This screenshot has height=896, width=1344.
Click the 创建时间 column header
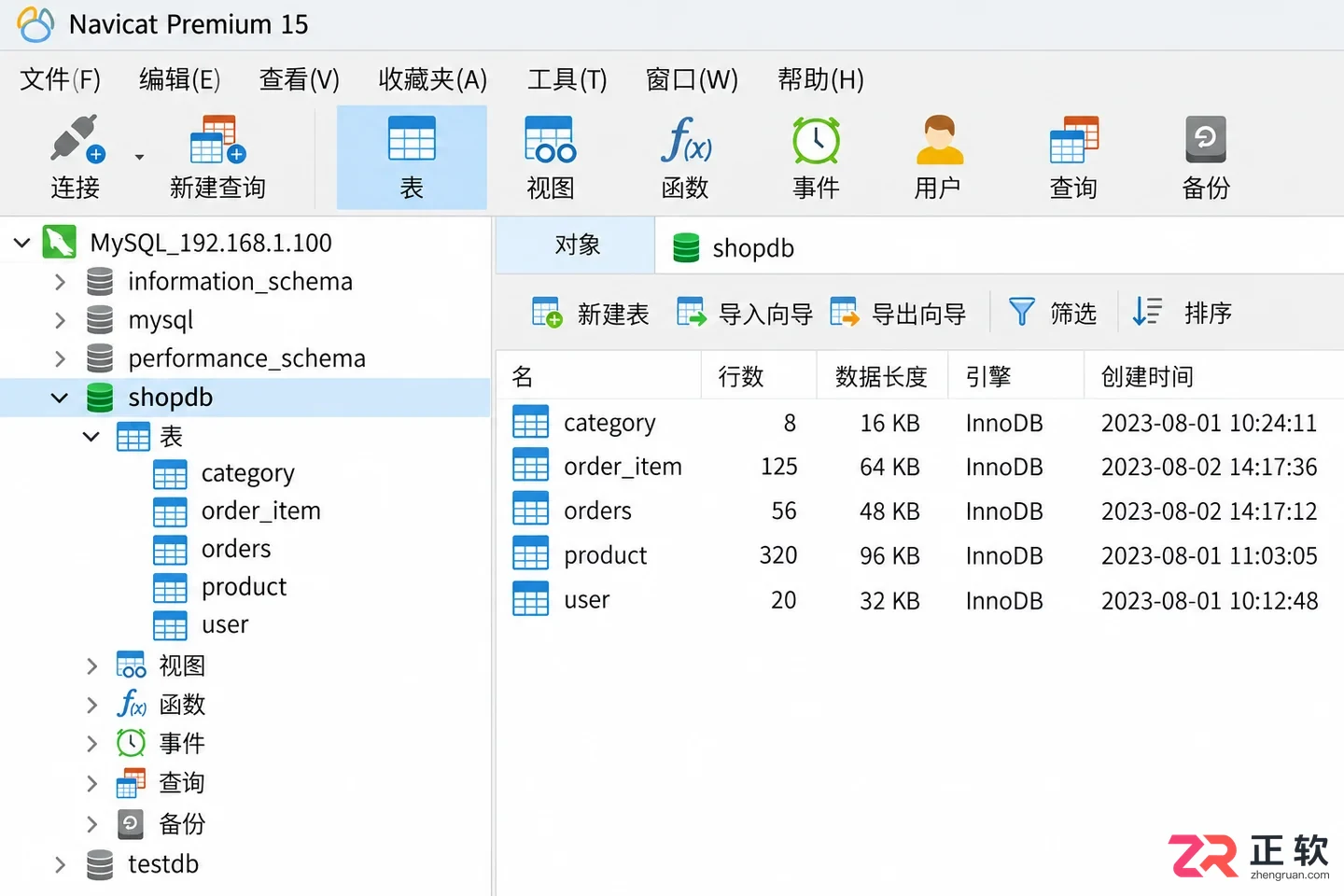click(1213, 376)
